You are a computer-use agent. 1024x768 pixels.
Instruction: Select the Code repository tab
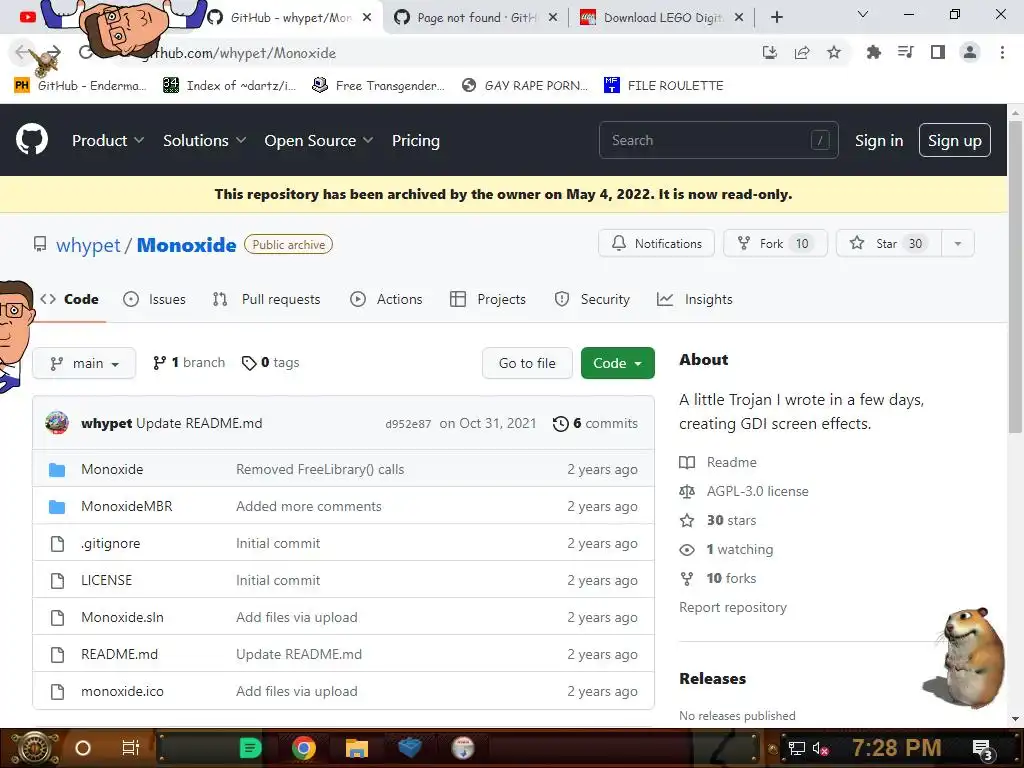pos(69,299)
